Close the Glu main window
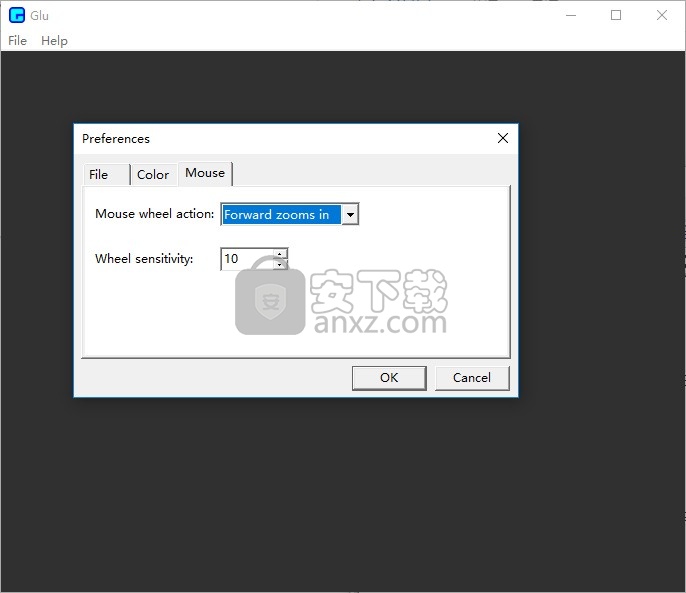The image size is (686, 593). 662,15
